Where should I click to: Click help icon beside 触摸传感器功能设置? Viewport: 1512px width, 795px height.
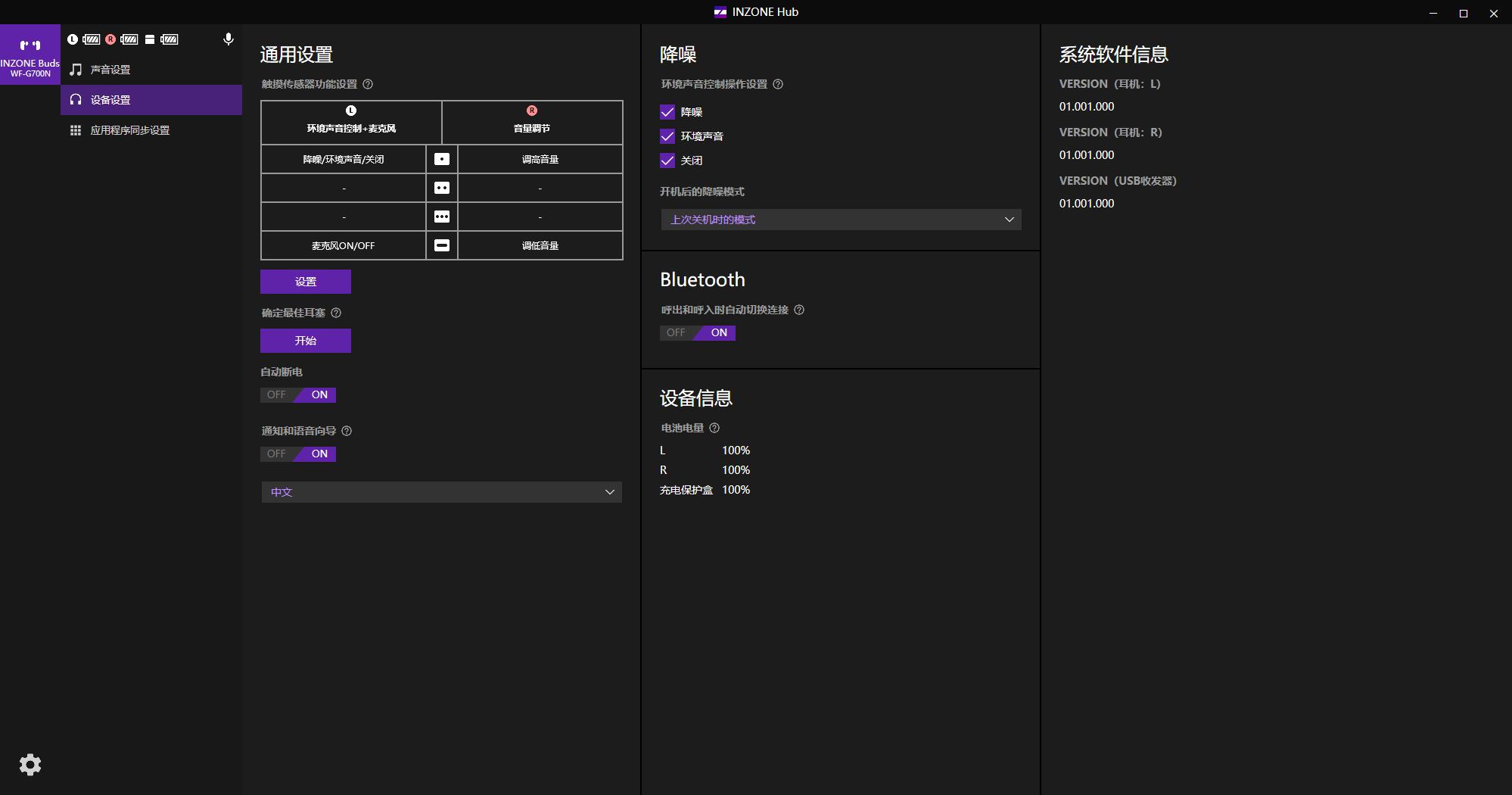click(x=368, y=84)
